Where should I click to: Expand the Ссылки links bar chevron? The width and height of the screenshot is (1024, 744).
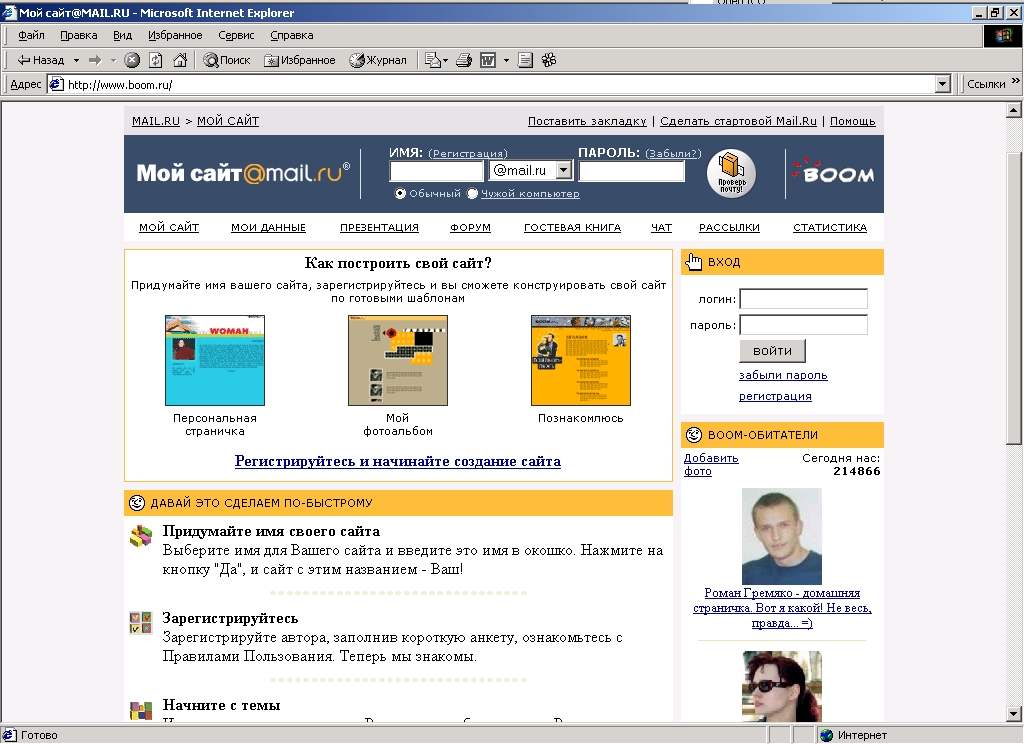pos(1016,82)
